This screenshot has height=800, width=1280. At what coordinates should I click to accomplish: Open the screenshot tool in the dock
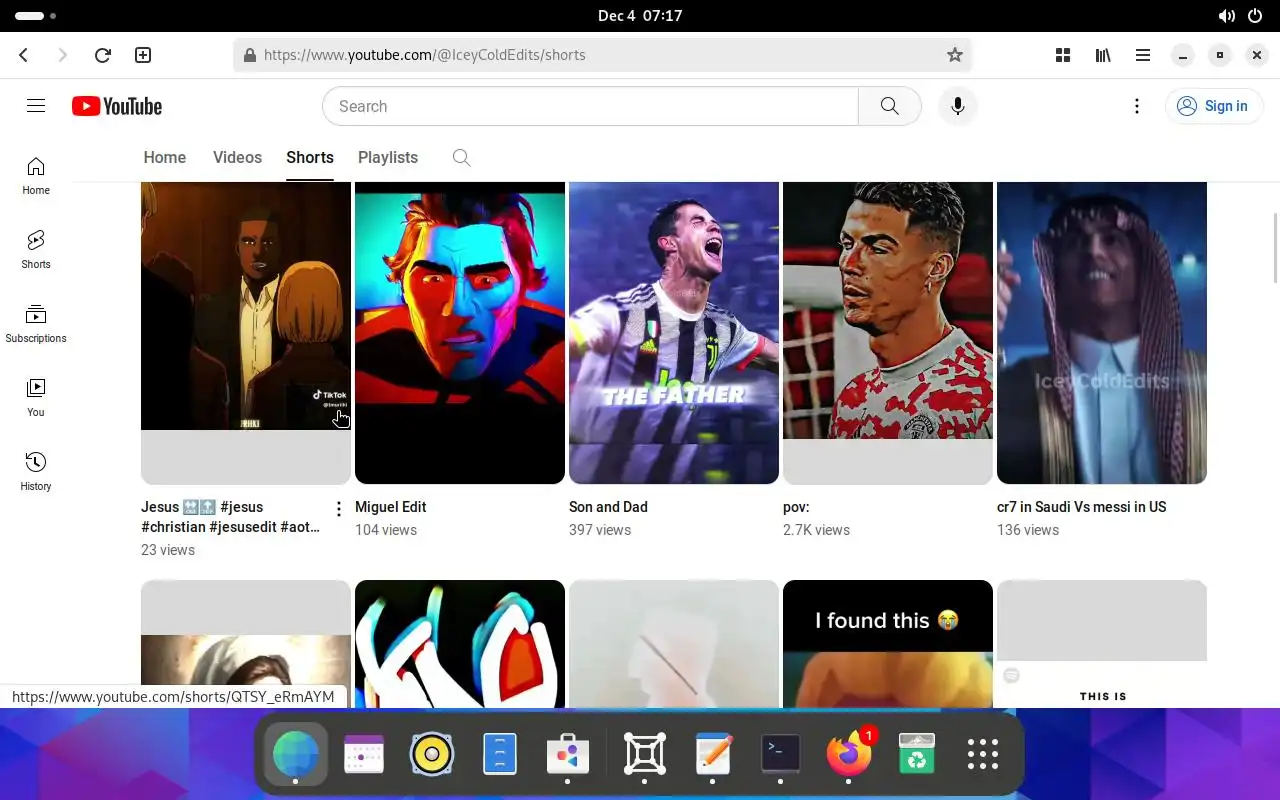coord(645,754)
